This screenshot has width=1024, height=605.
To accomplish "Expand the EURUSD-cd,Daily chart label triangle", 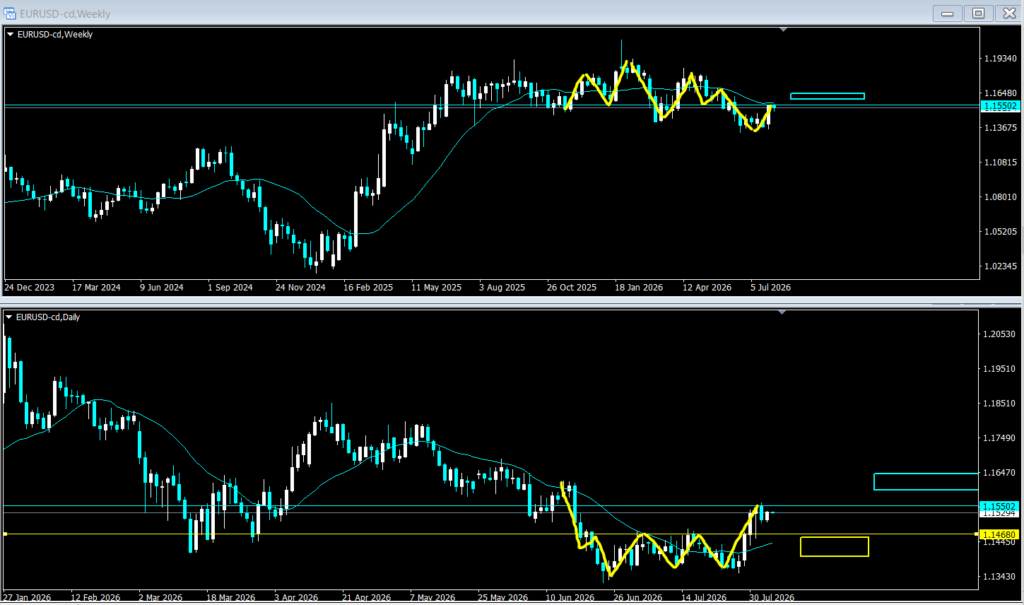I will [9, 317].
